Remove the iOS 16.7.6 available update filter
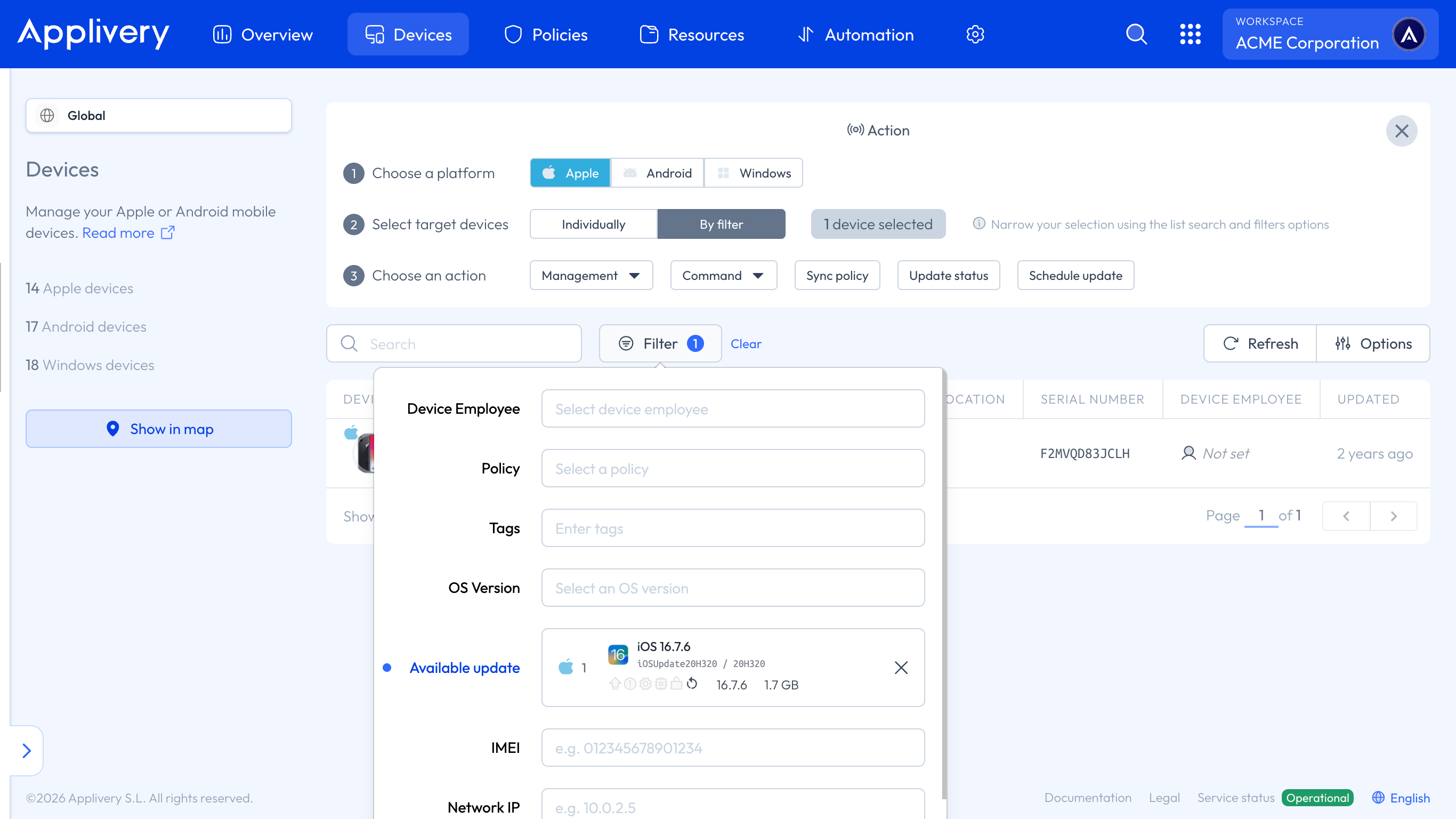Viewport: 1456px width, 819px height. 901,668
